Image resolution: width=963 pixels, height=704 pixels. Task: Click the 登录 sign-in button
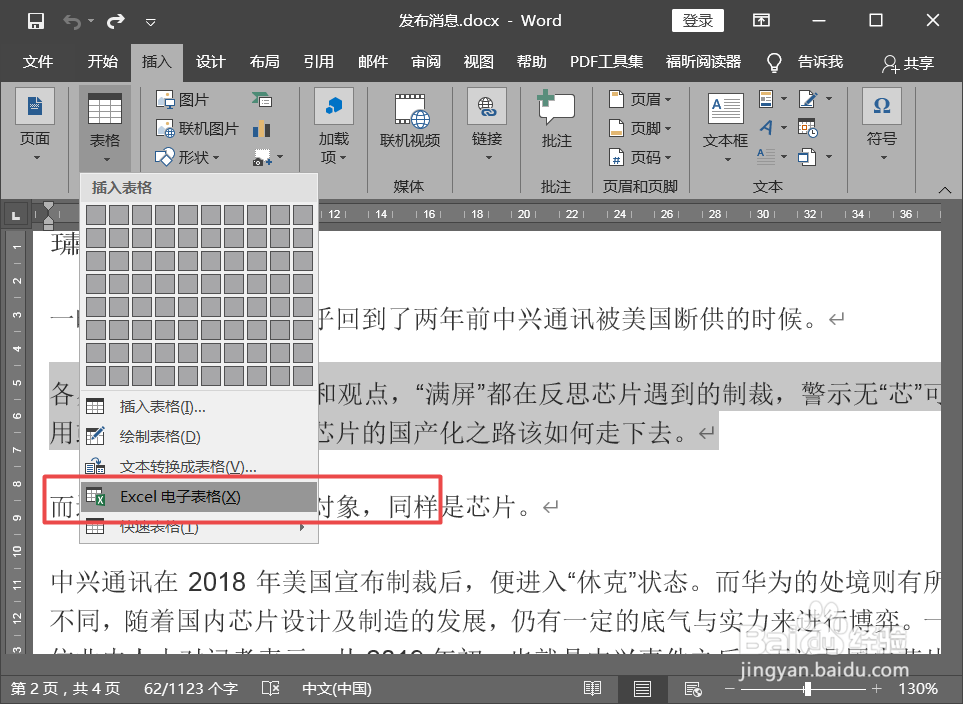[698, 21]
